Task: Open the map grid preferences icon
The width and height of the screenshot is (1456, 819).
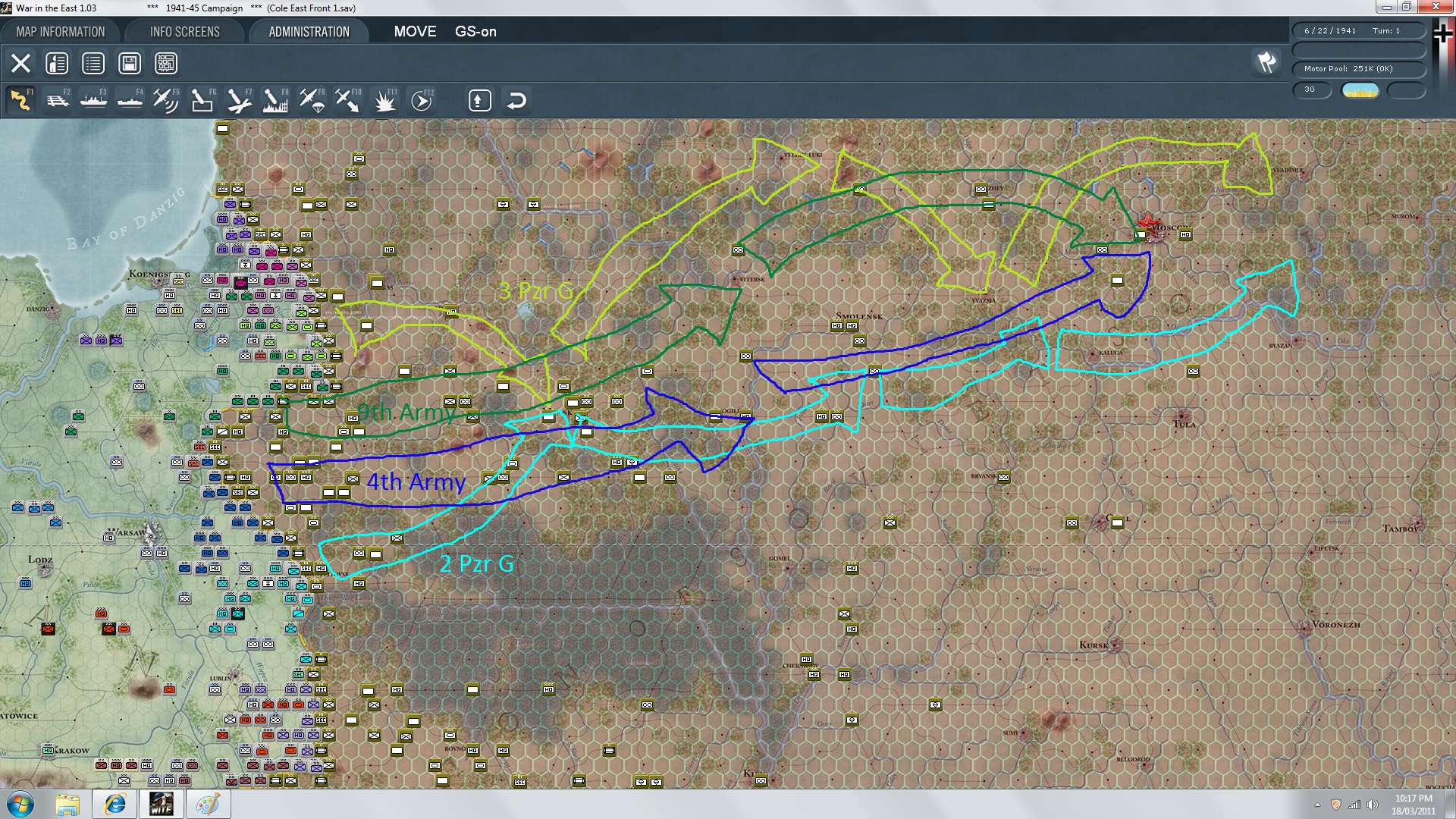Action: 166,63
